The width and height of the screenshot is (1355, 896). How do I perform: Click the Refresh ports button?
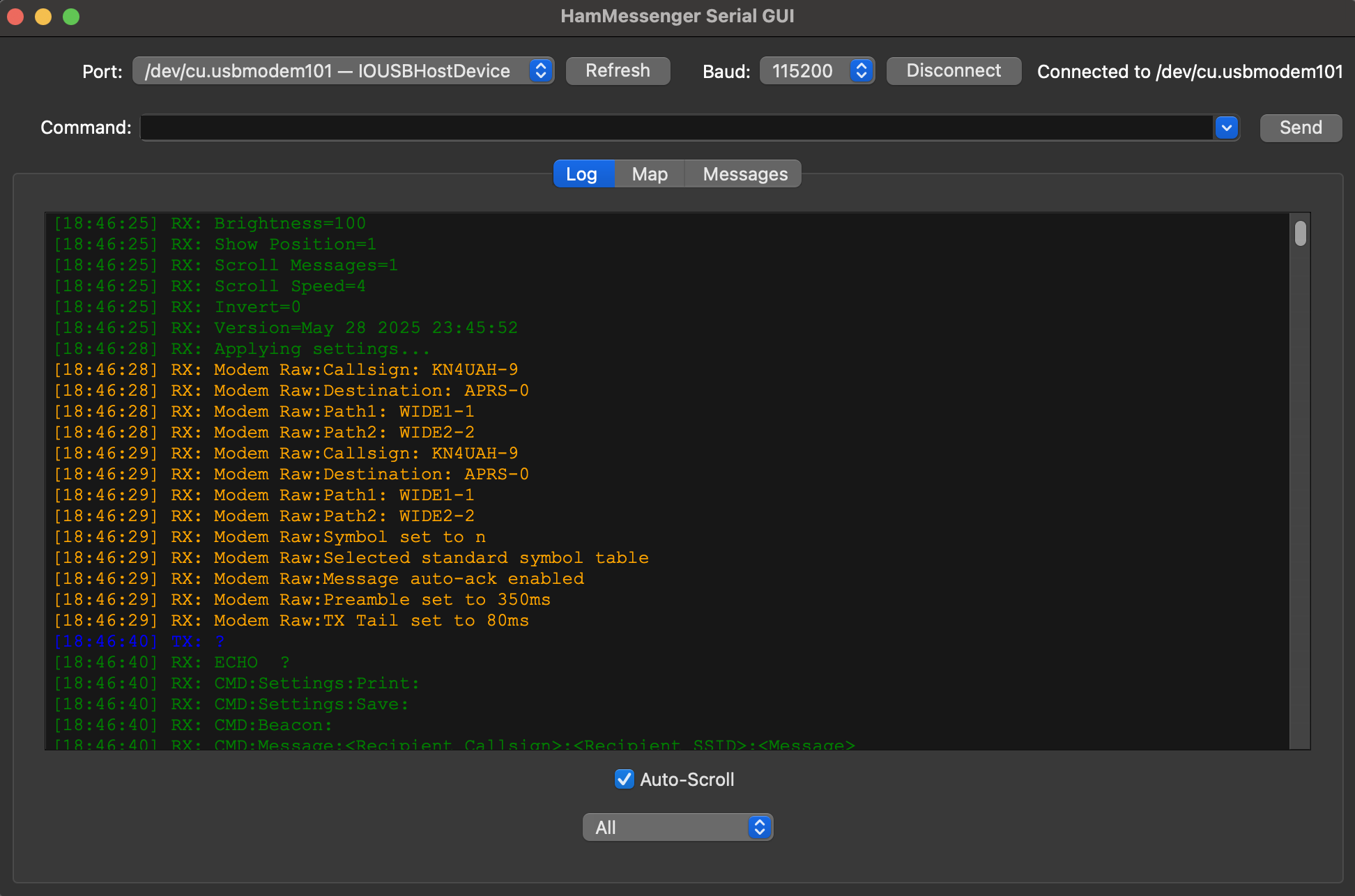pos(618,71)
